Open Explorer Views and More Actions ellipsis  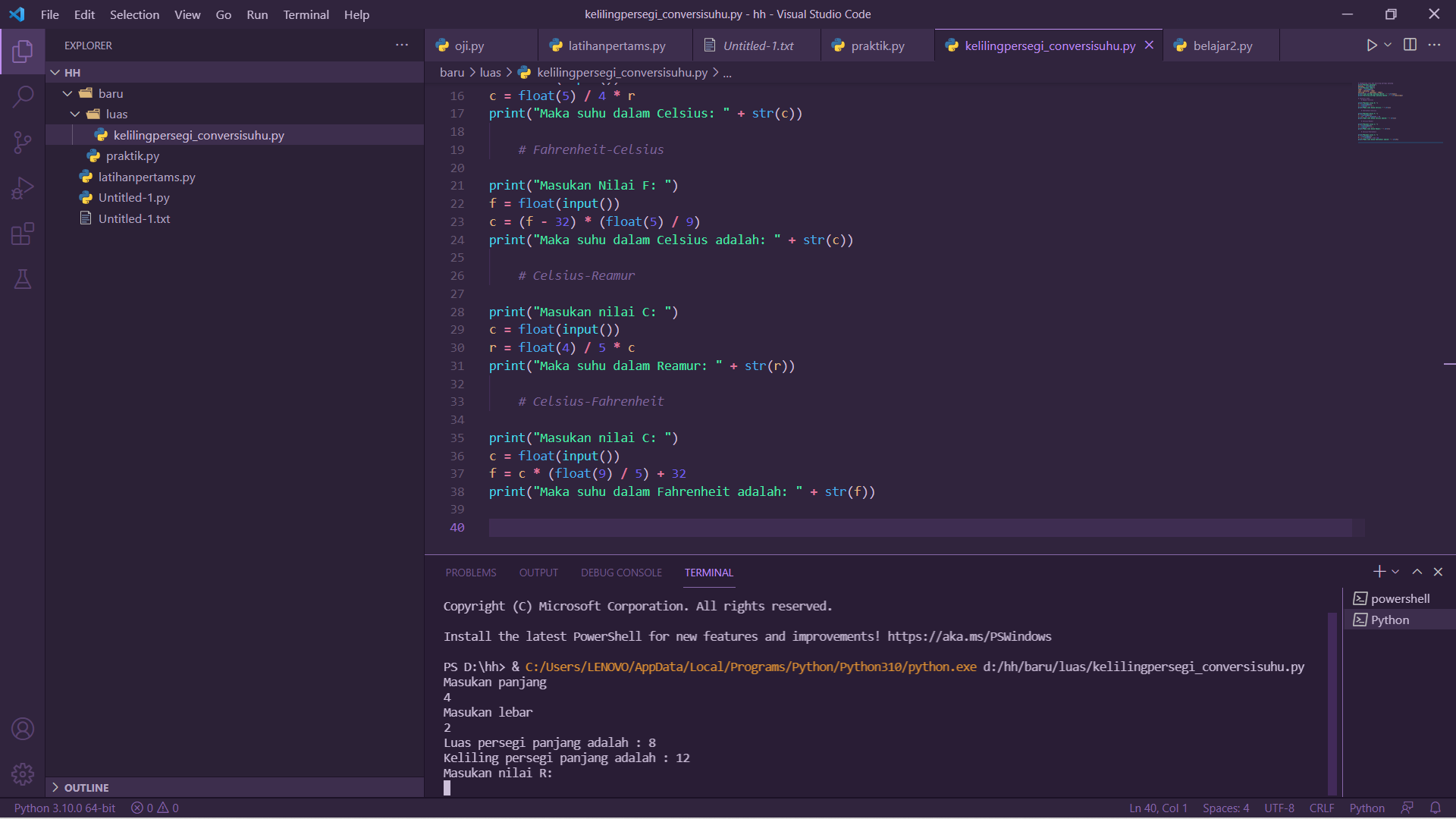pos(402,45)
